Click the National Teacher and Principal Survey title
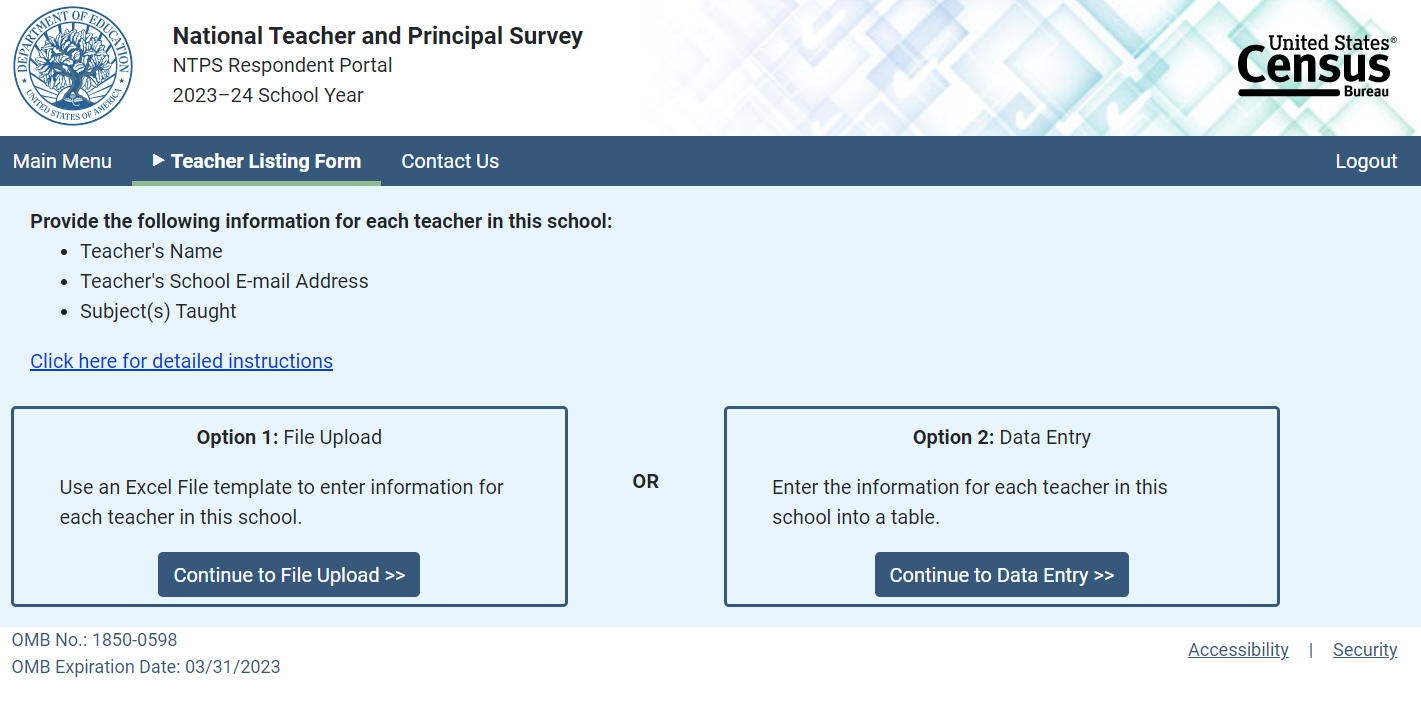This screenshot has height=701, width=1421. [377, 36]
